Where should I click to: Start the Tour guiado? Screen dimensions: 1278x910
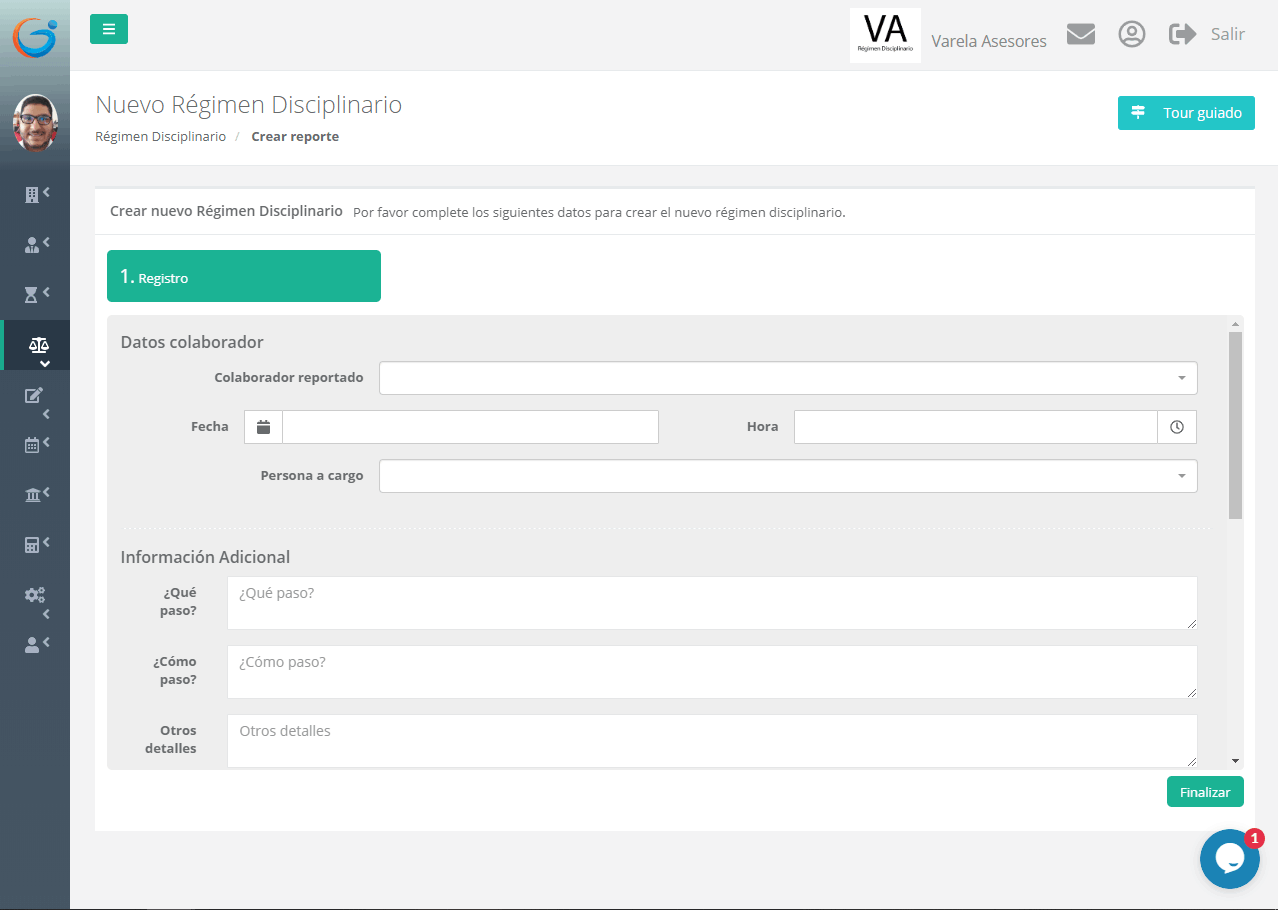1185,113
